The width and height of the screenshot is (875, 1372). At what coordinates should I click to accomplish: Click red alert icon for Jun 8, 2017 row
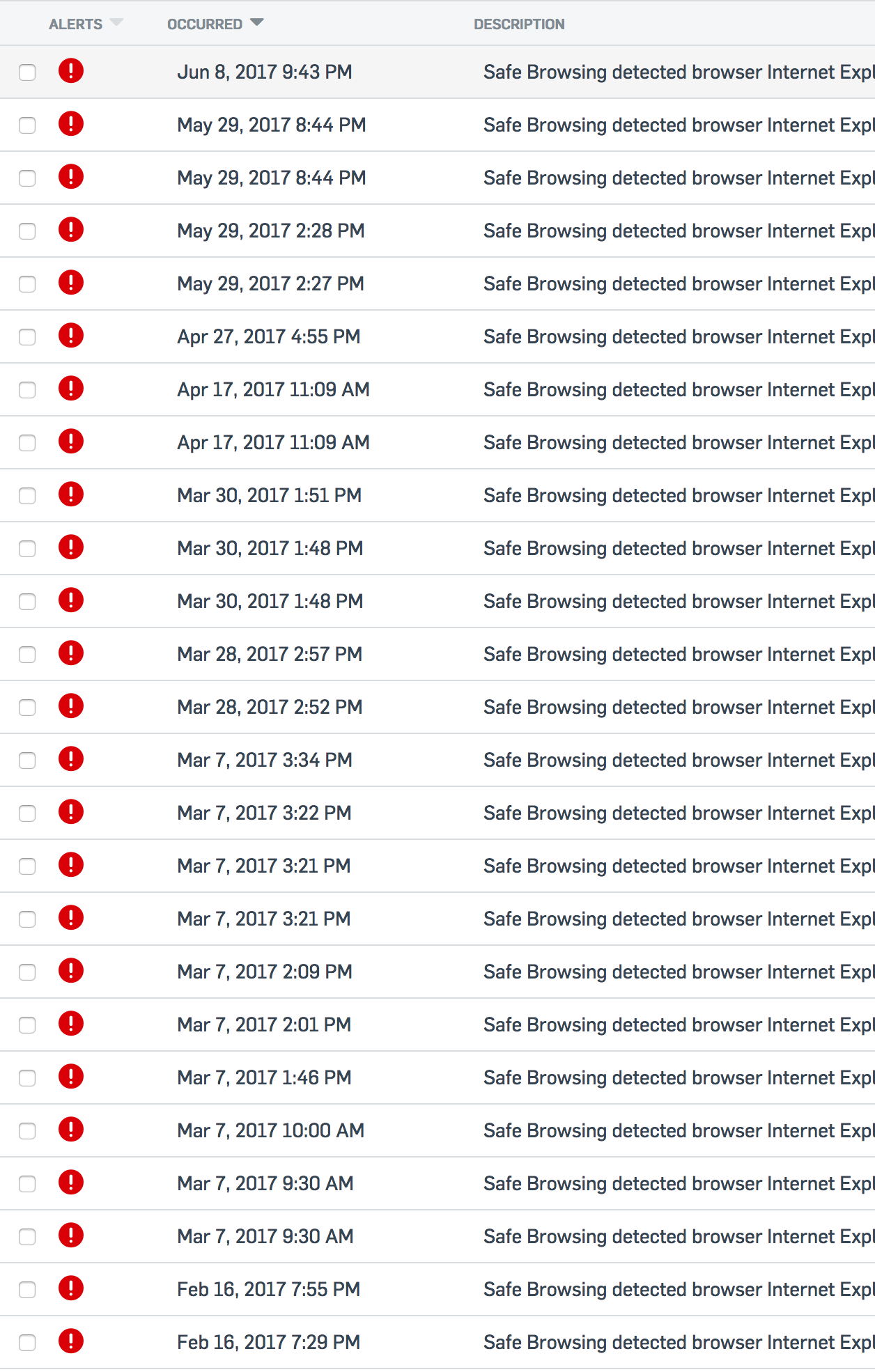click(71, 71)
